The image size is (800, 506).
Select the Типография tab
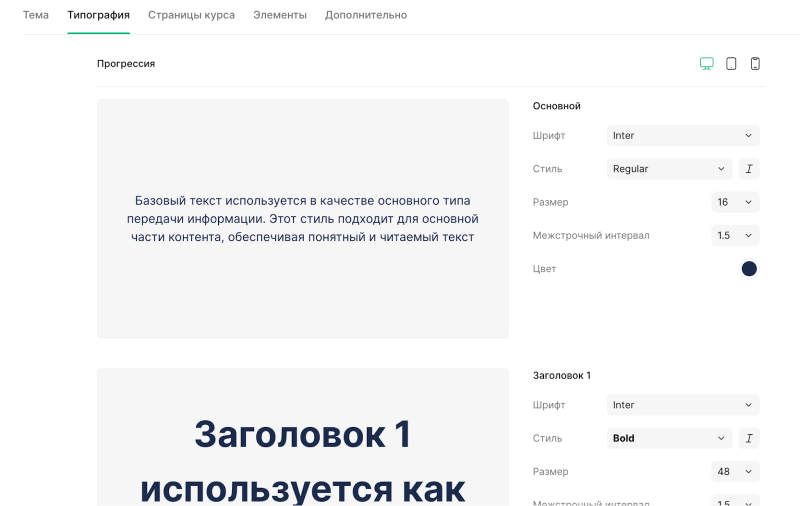click(98, 16)
